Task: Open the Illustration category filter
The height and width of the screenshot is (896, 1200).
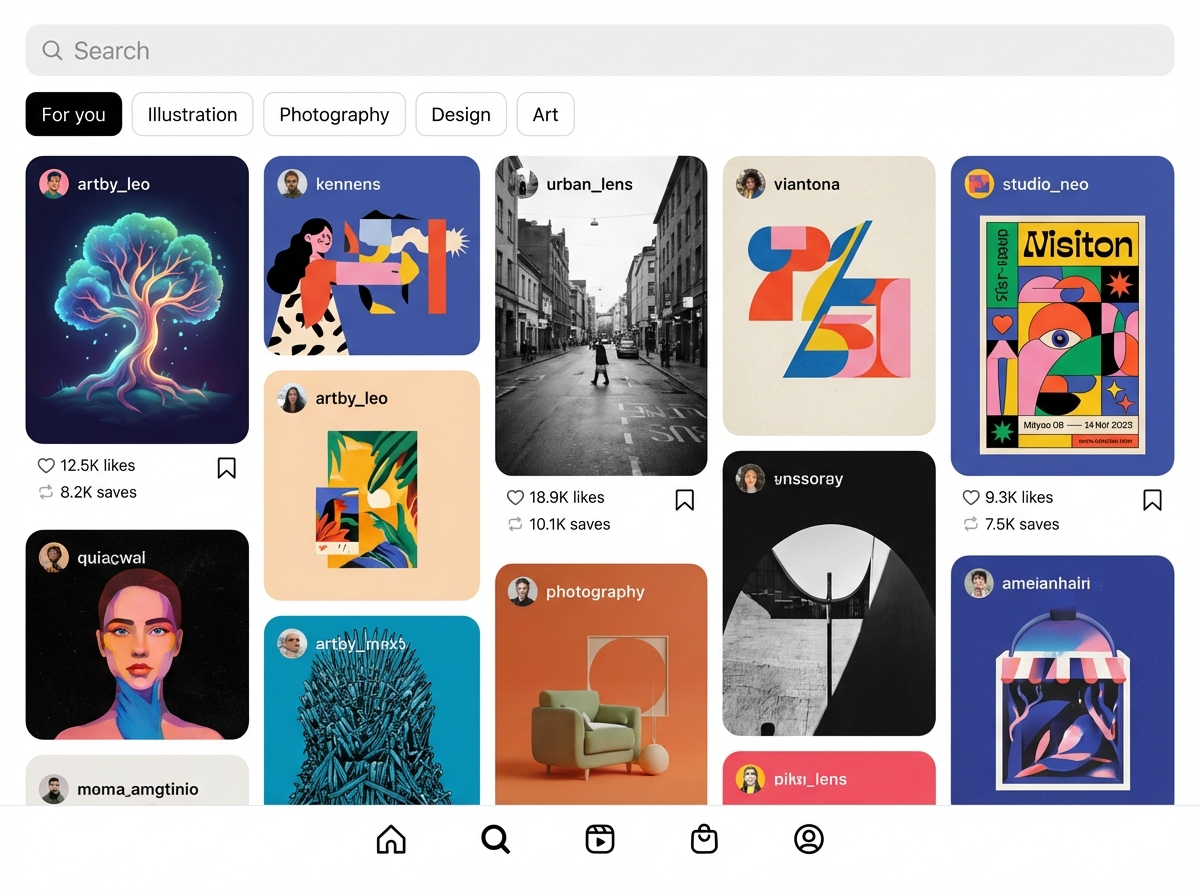Action: [192, 114]
